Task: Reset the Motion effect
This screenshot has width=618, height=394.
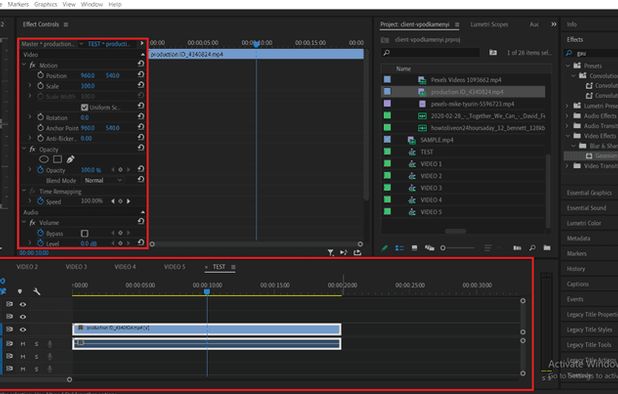Action: [x=141, y=64]
